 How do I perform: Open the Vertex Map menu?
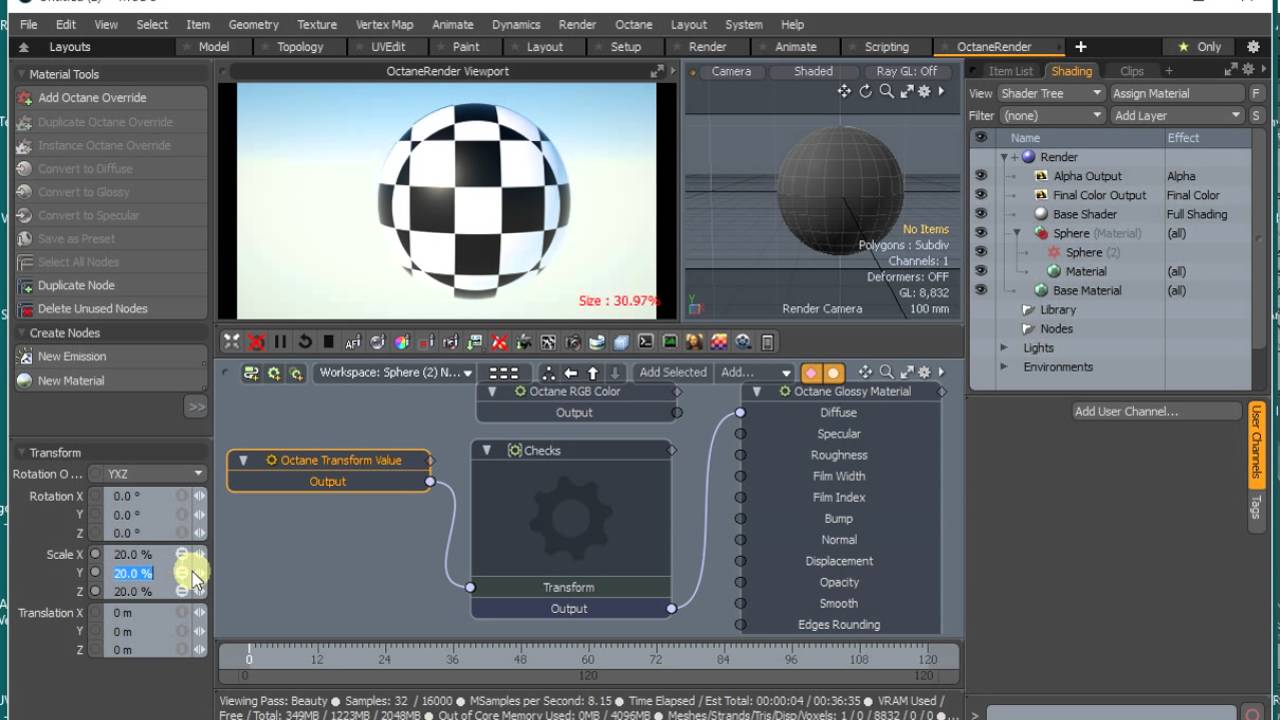pos(384,24)
